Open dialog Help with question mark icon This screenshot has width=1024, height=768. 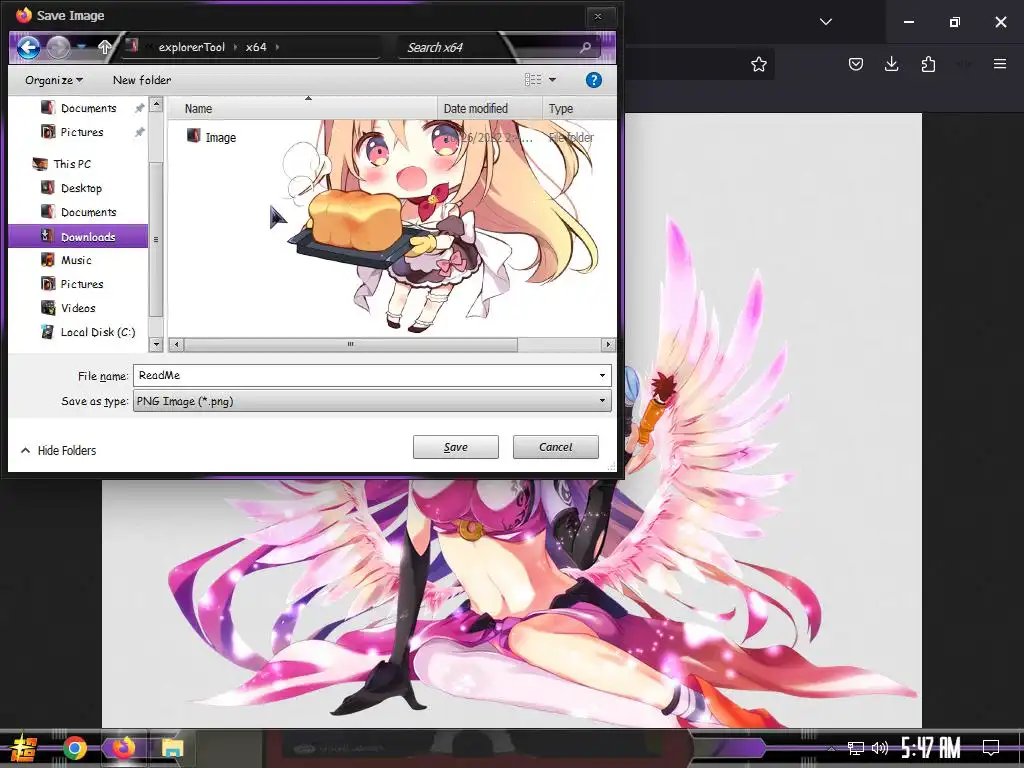(594, 80)
